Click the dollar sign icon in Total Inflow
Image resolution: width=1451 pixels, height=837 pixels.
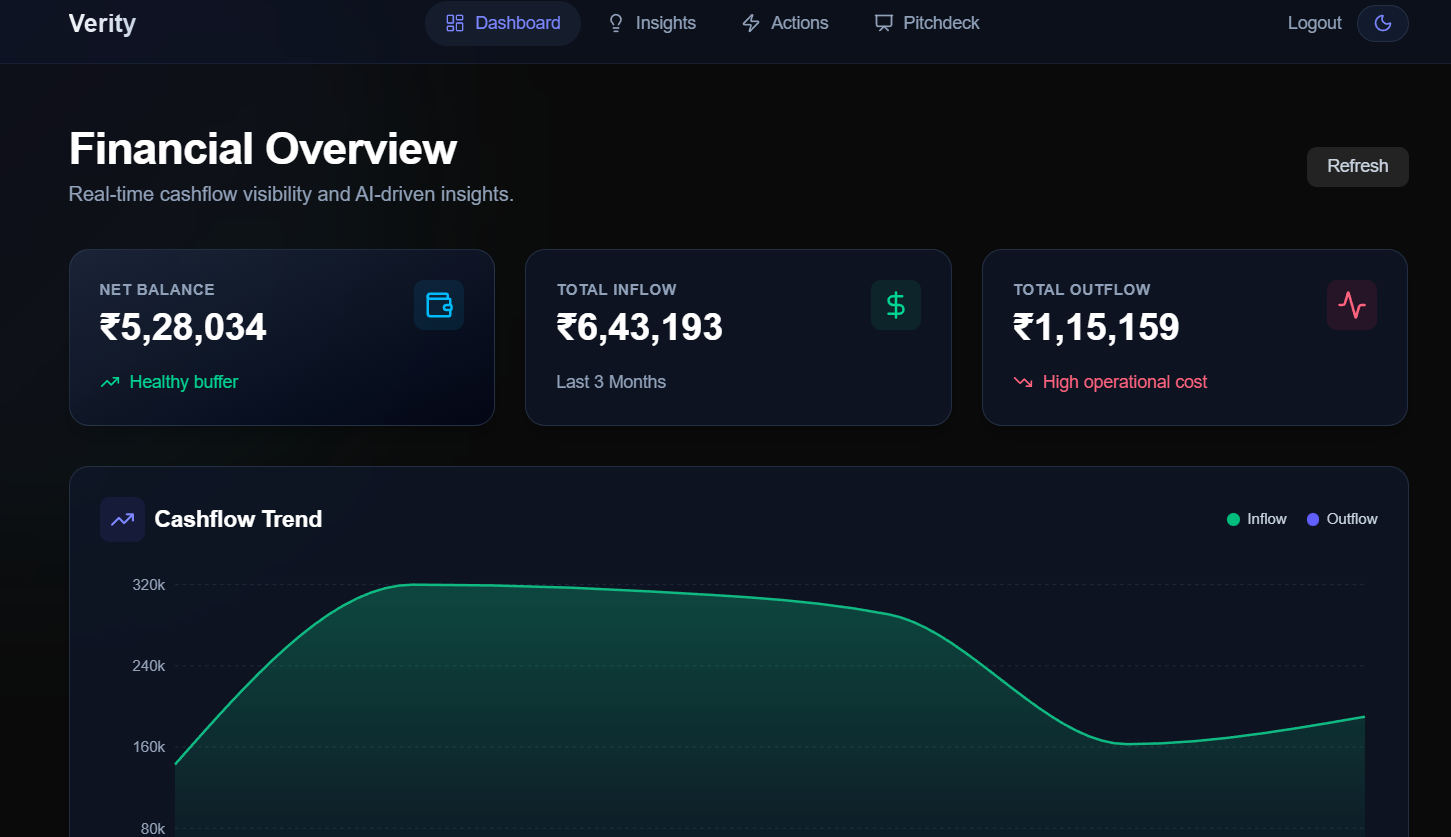tap(895, 305)
